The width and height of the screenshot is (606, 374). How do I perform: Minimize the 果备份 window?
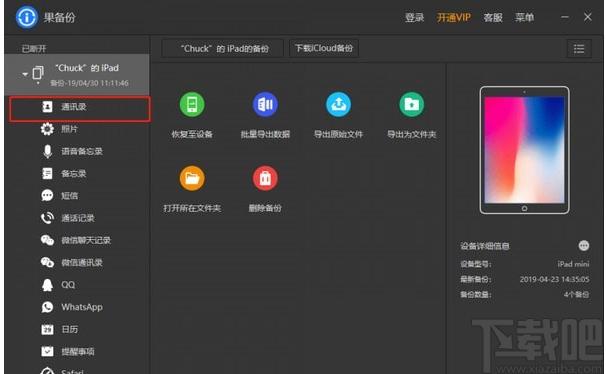[x=565, y=17]
